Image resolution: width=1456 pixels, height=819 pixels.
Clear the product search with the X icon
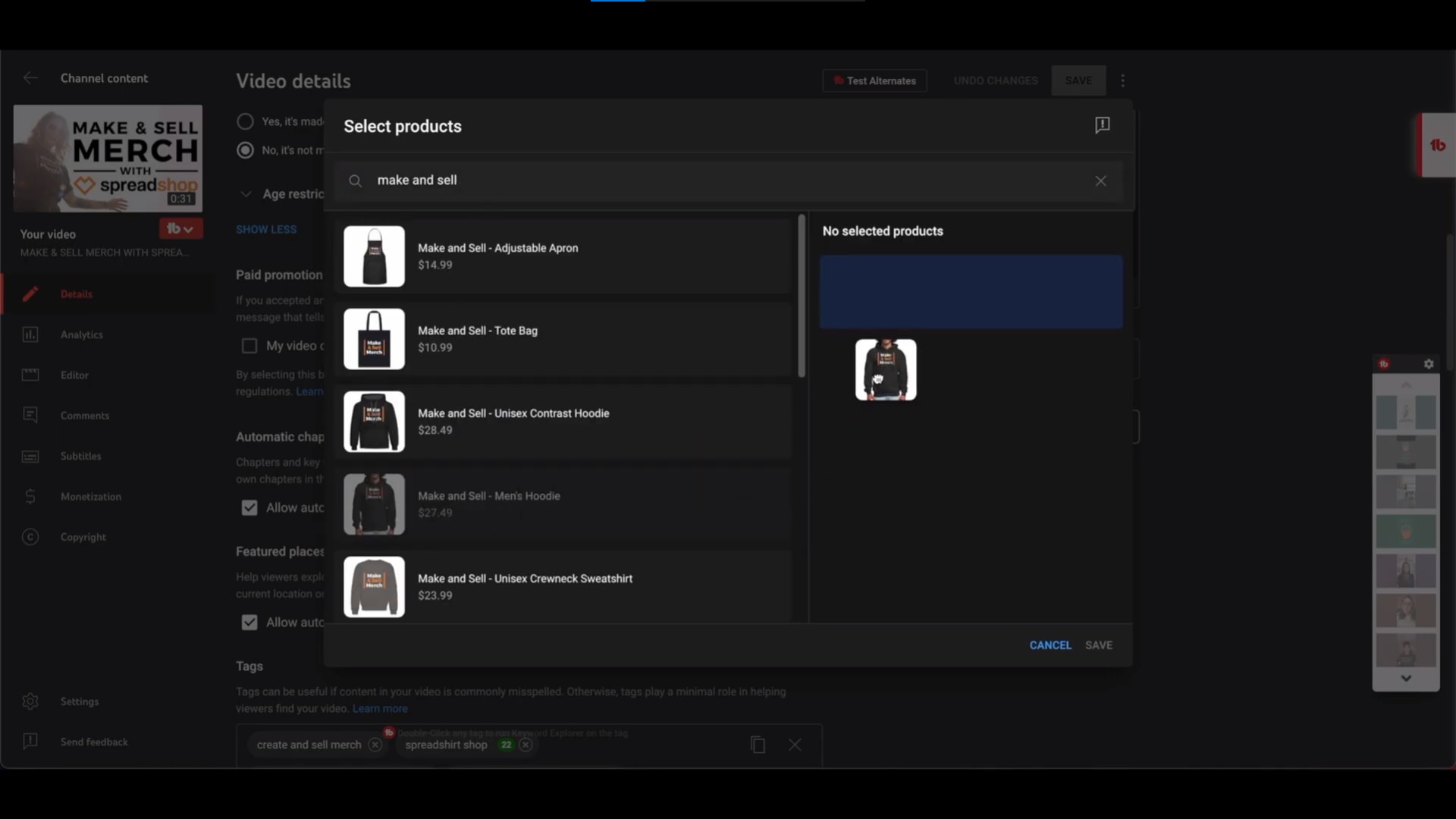point(1100,180)
